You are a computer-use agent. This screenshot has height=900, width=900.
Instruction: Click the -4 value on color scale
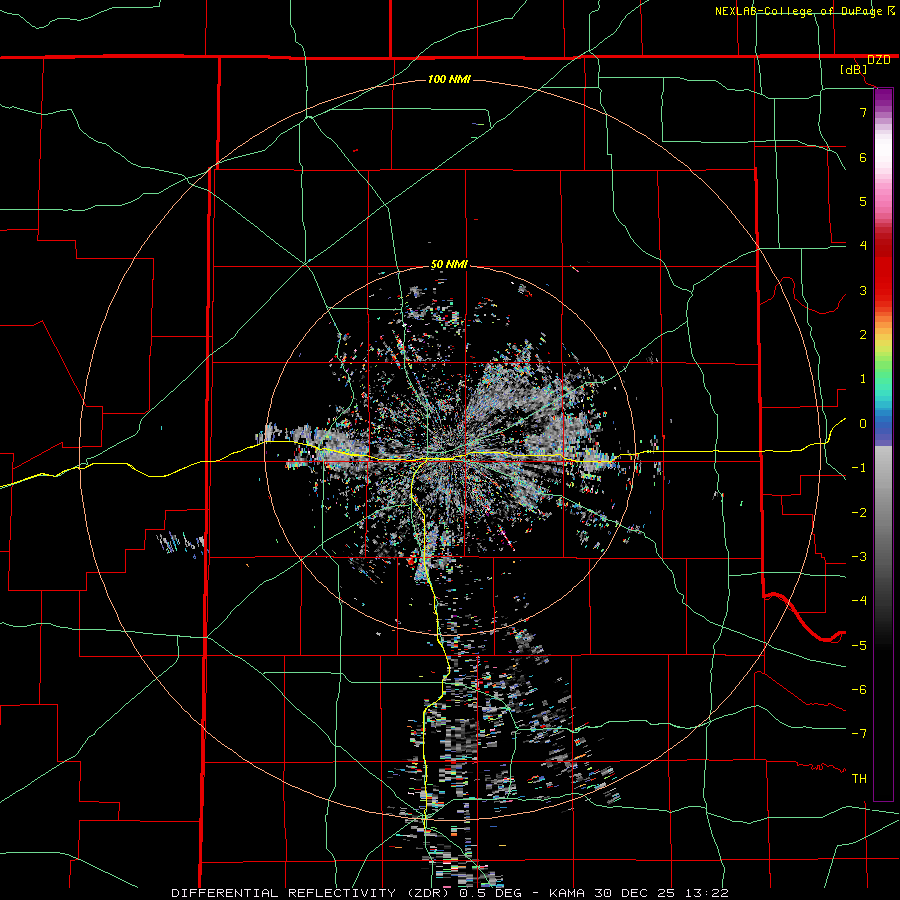pos(859,600)
